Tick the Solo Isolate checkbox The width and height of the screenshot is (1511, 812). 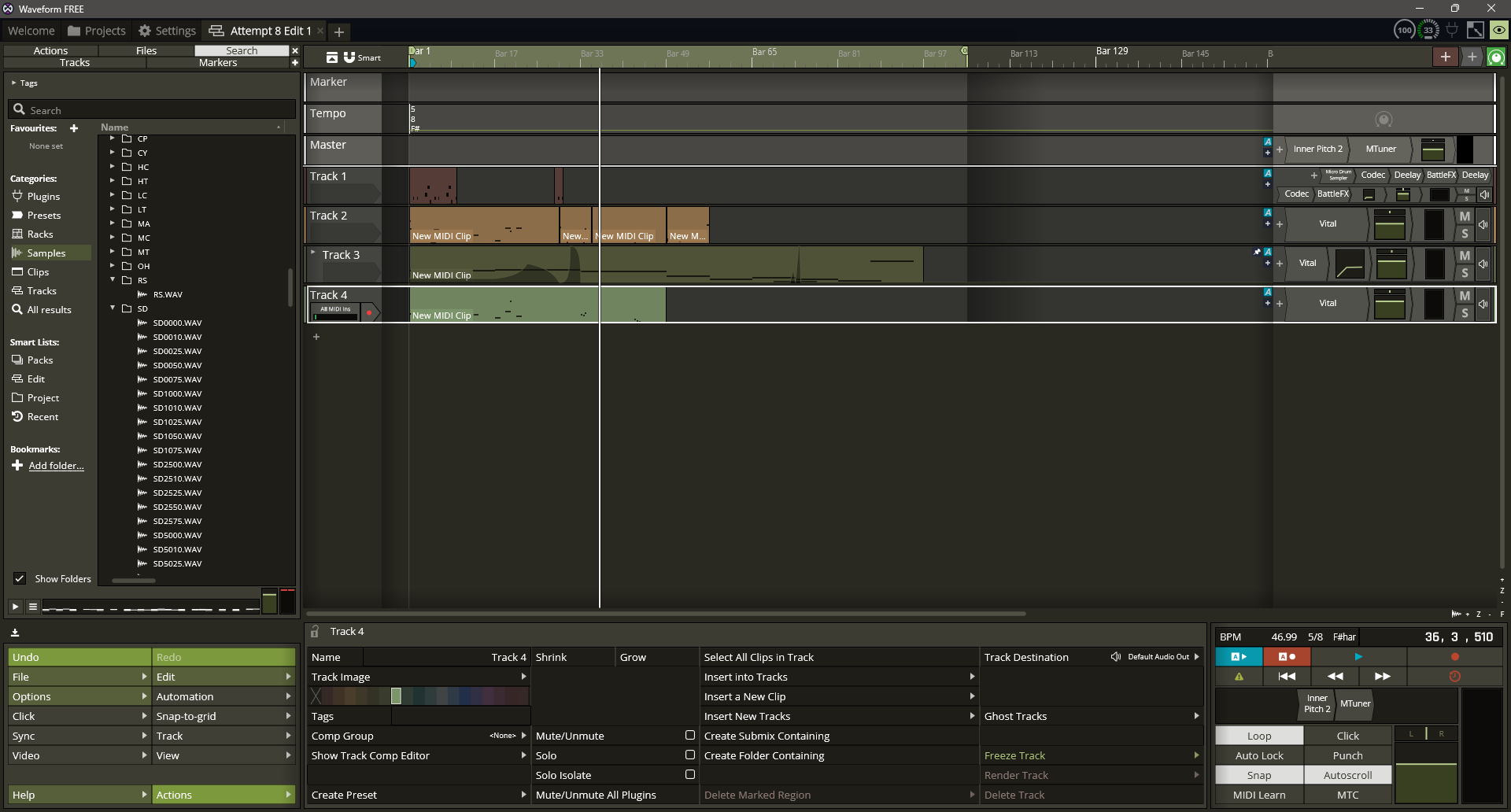(690, 774)
